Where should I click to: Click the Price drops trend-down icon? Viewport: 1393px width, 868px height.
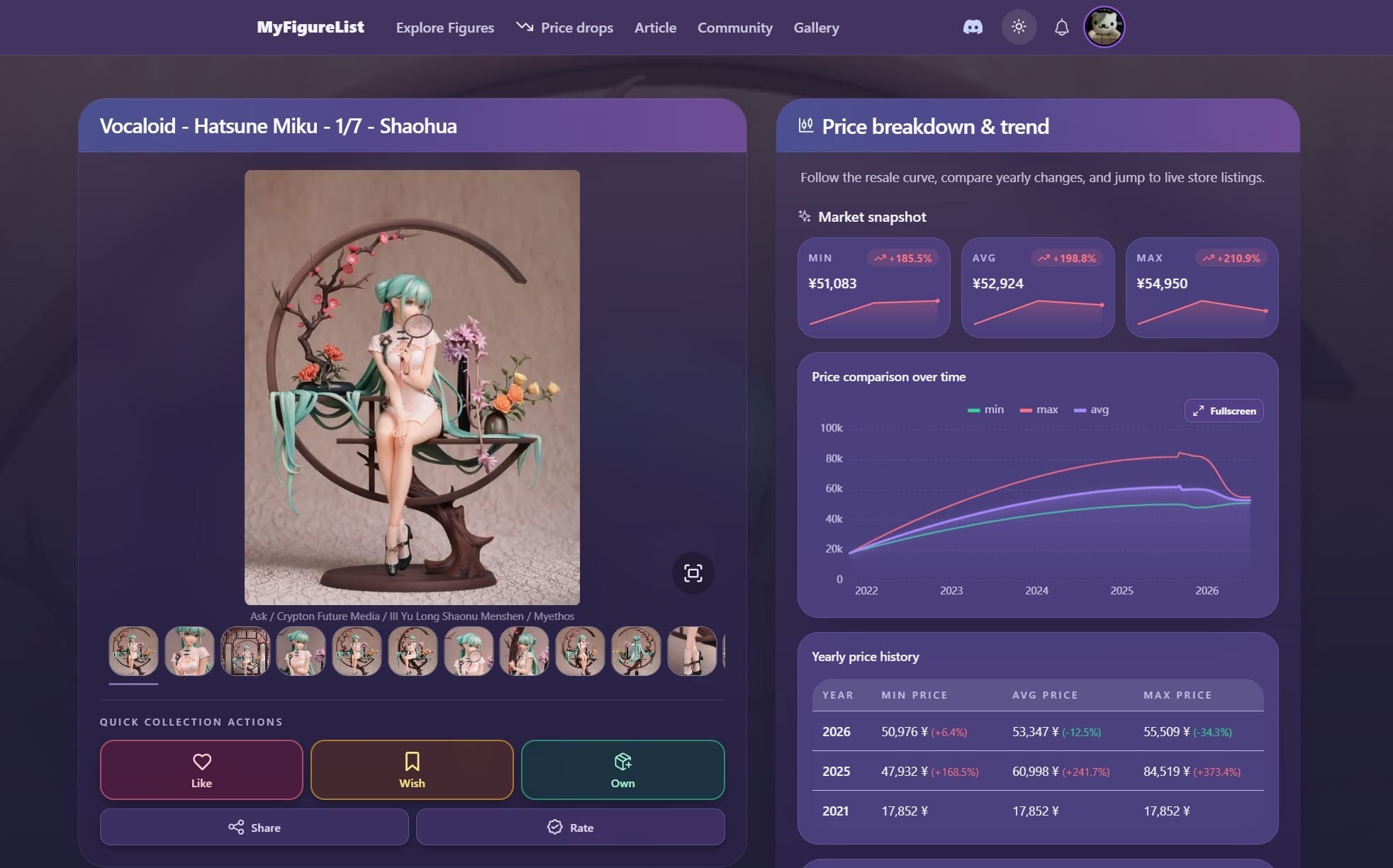tap(525, 27)
